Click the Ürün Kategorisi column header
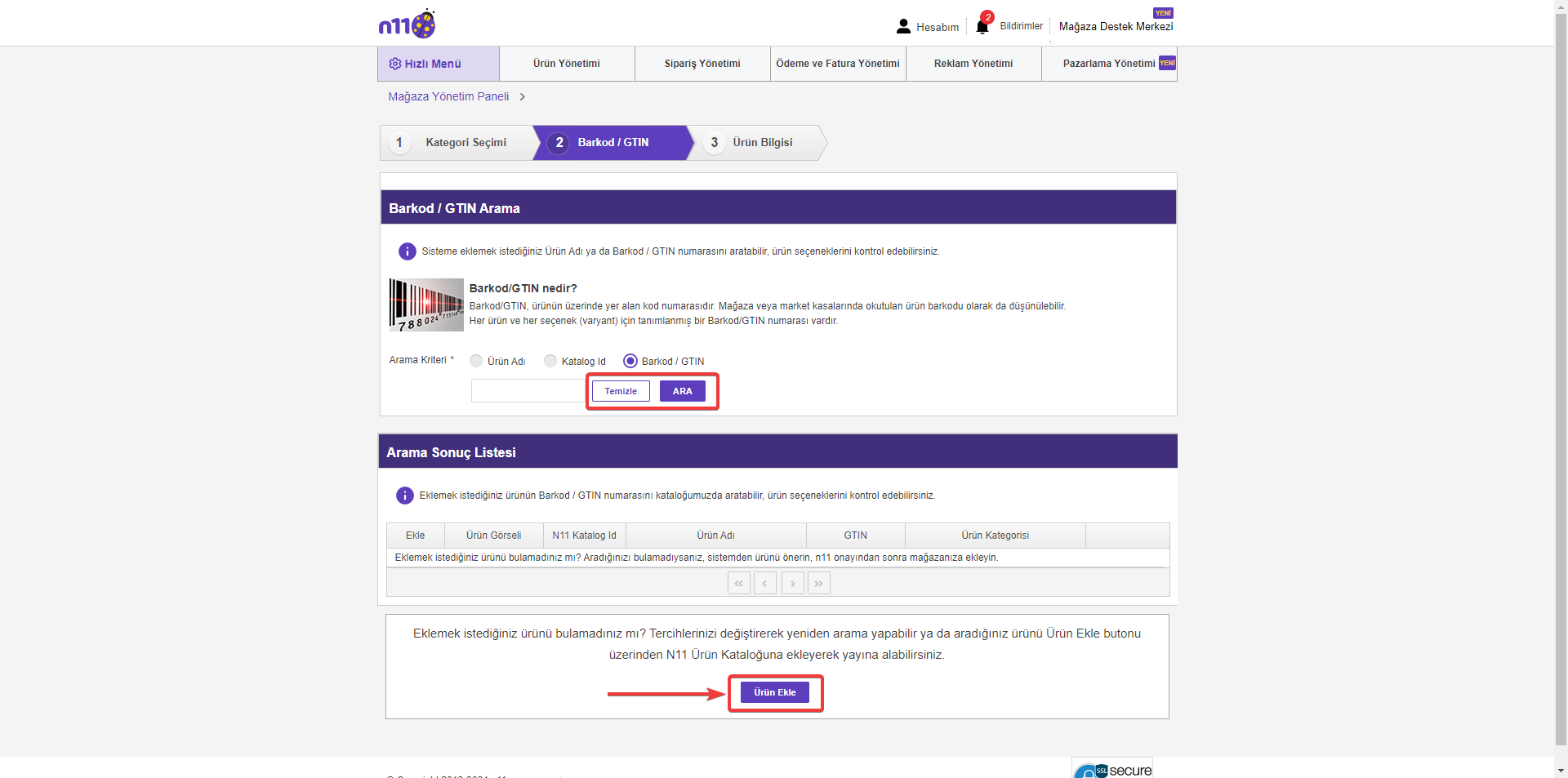The image size is (1568, 778). [x=996, y=536]
